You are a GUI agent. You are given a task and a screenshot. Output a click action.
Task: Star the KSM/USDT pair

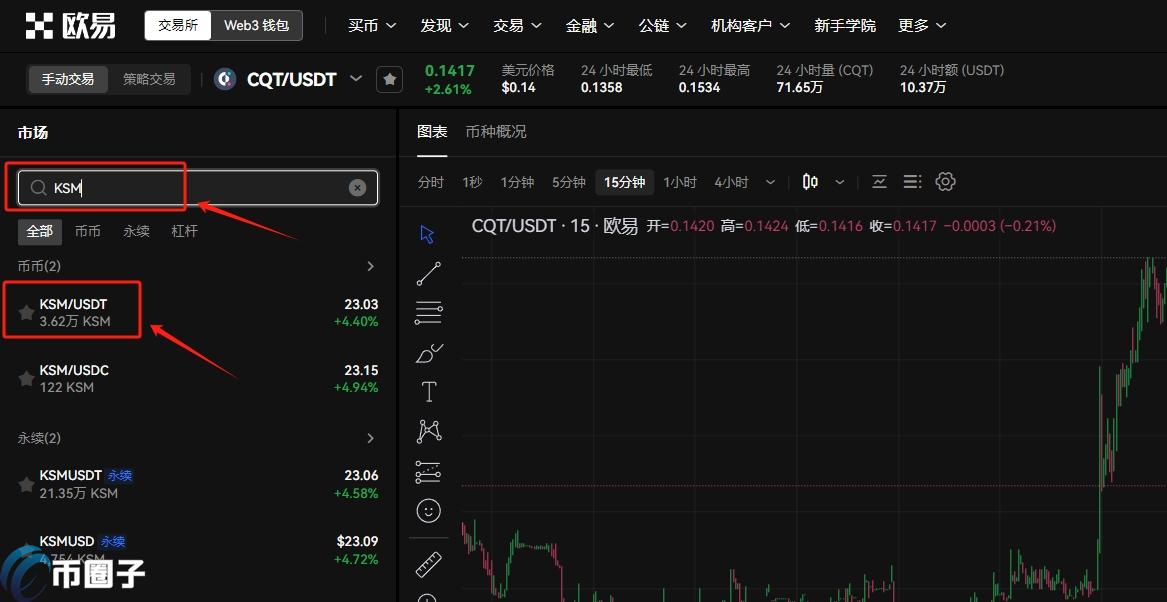(25, 311)
